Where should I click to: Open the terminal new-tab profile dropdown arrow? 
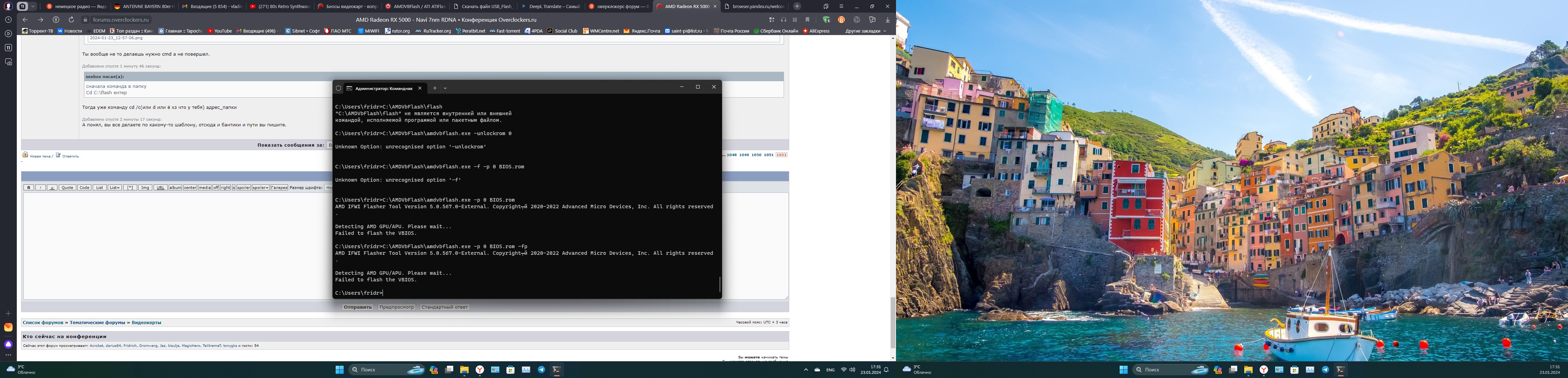446,88
